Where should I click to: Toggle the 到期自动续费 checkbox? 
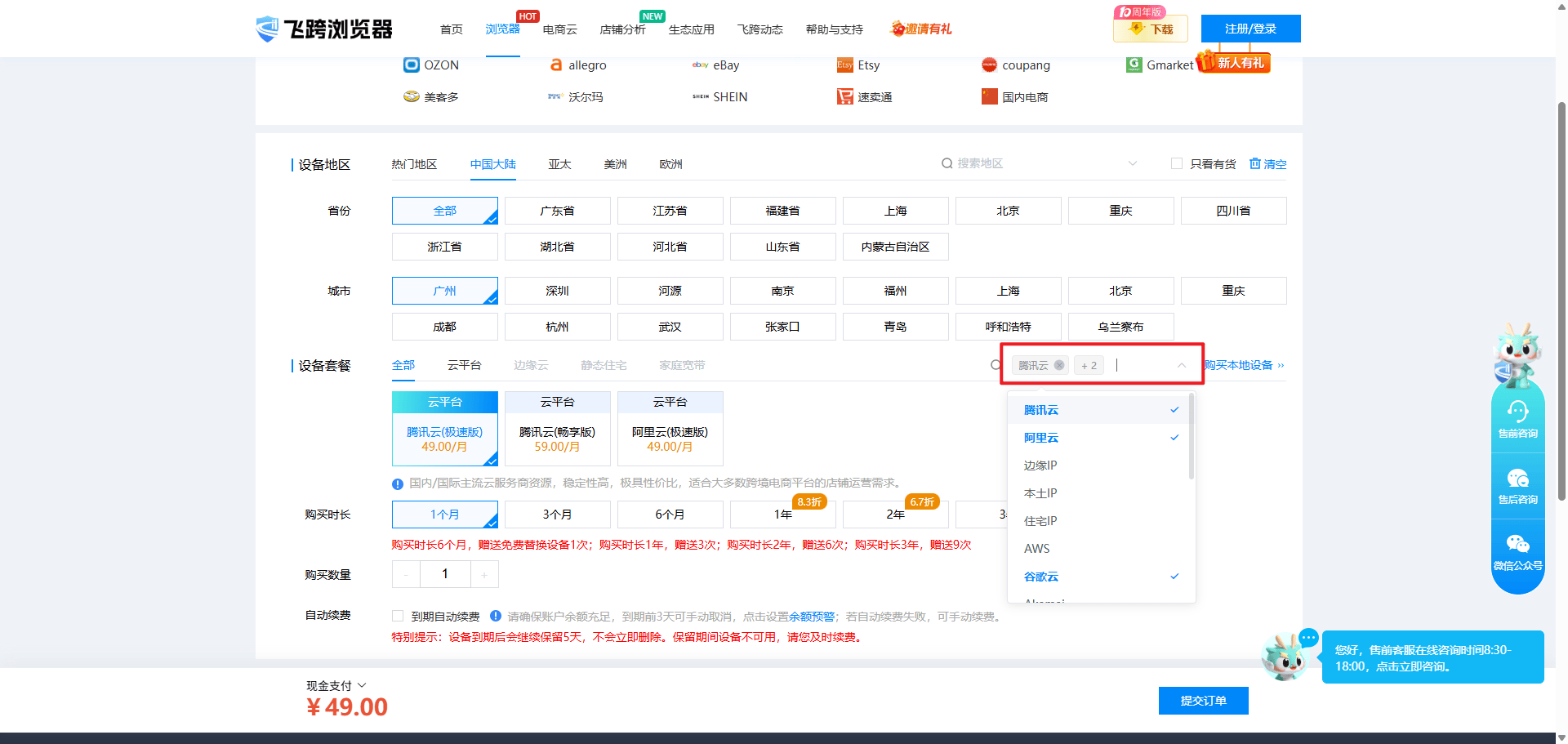pyautogui.click(x=398, y=617)
